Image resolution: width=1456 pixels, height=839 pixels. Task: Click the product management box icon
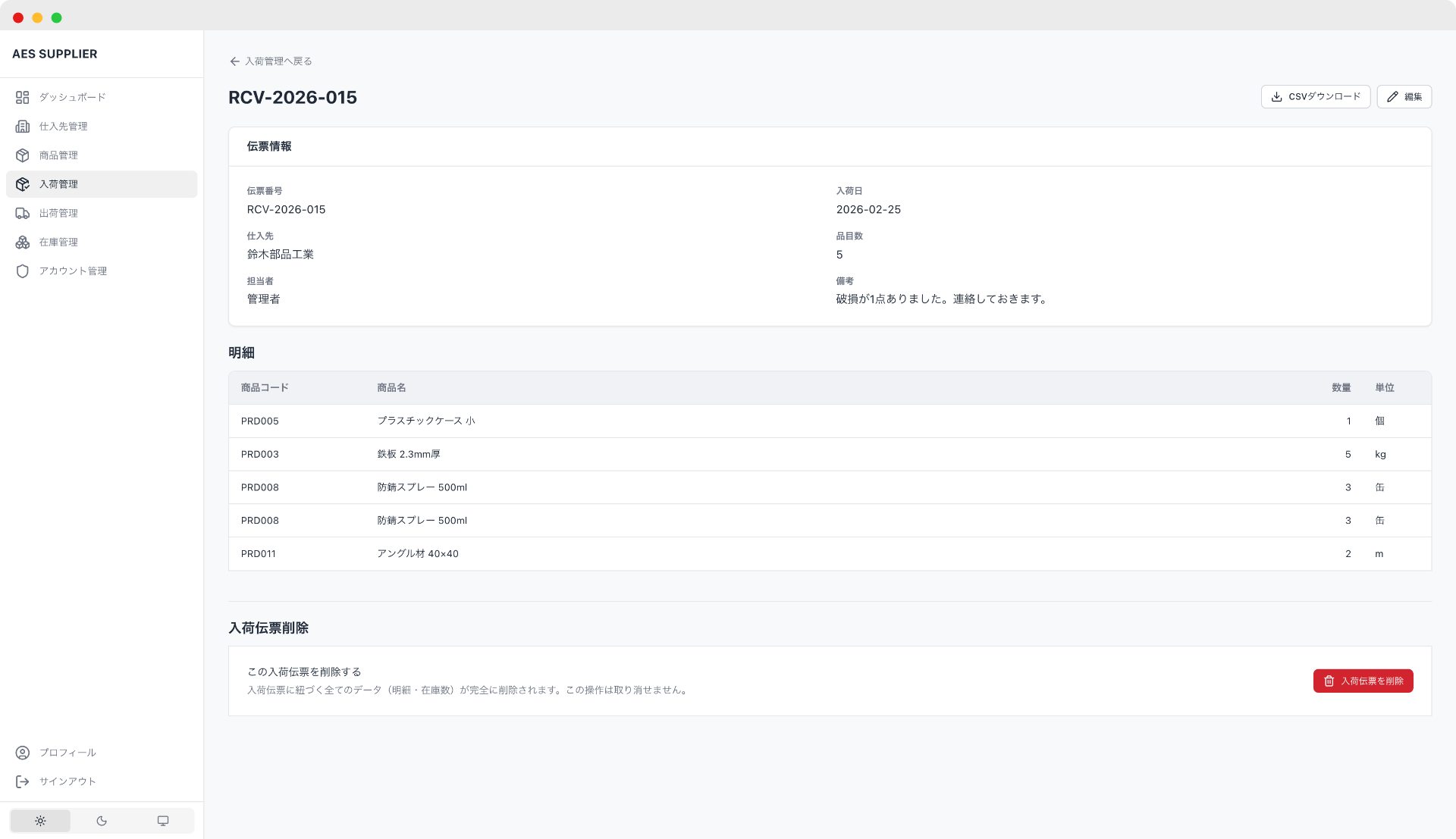(x=23, y=155)
